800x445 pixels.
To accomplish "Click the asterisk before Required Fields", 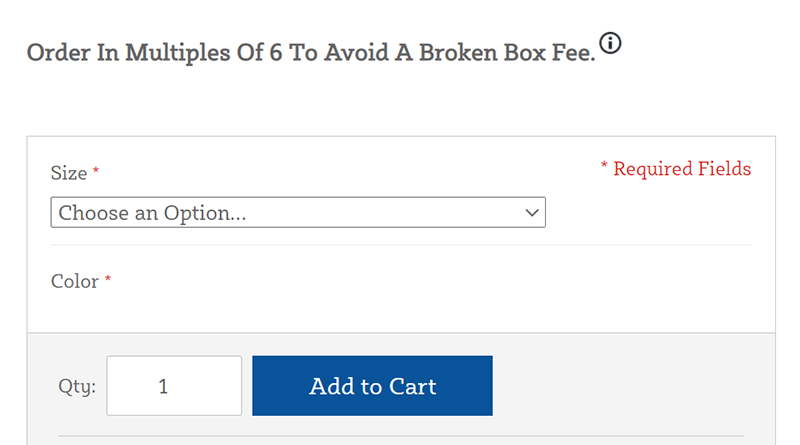I will 604,165.
